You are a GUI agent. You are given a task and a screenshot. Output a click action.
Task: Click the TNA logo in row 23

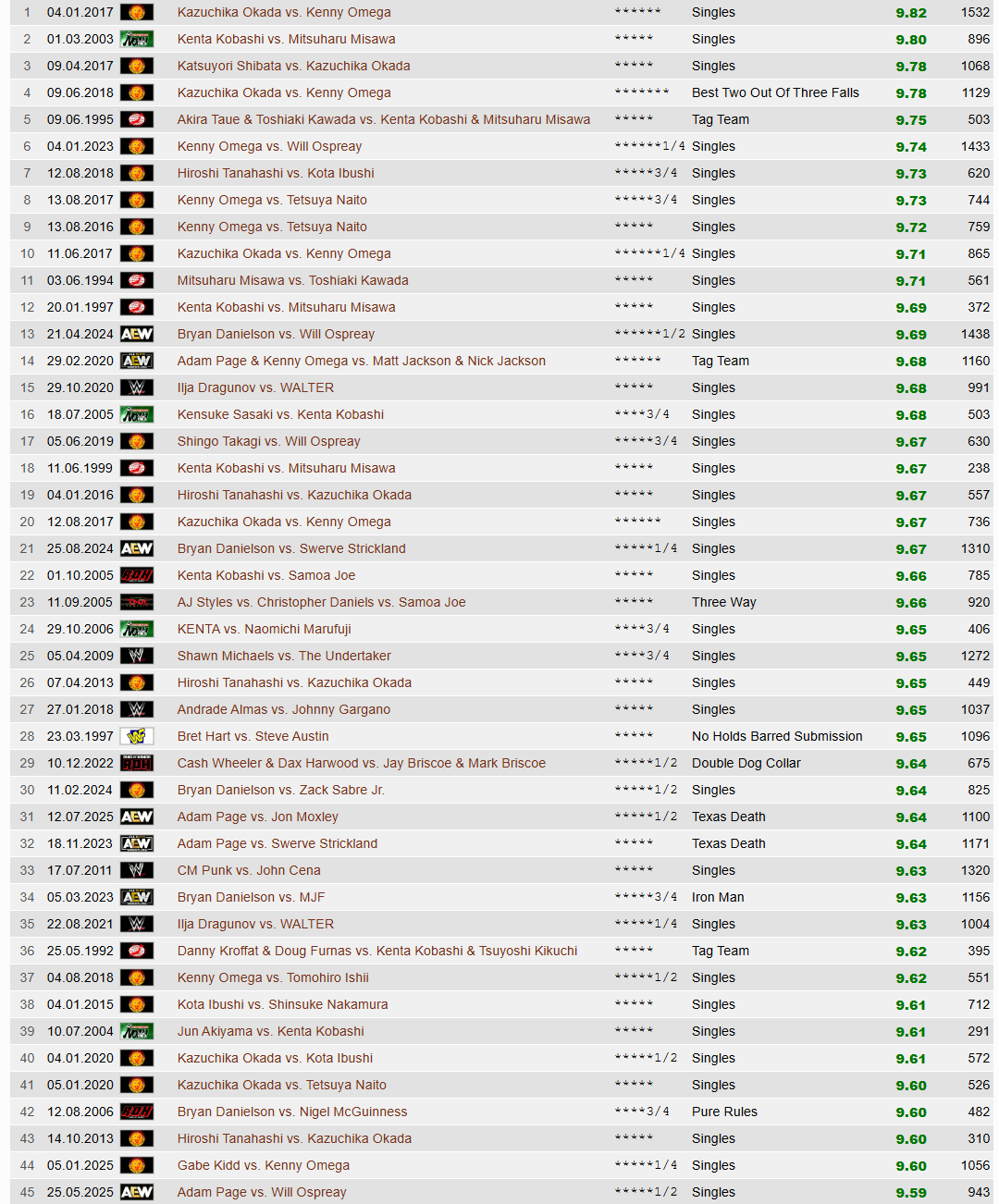click(x=137, y=603)
